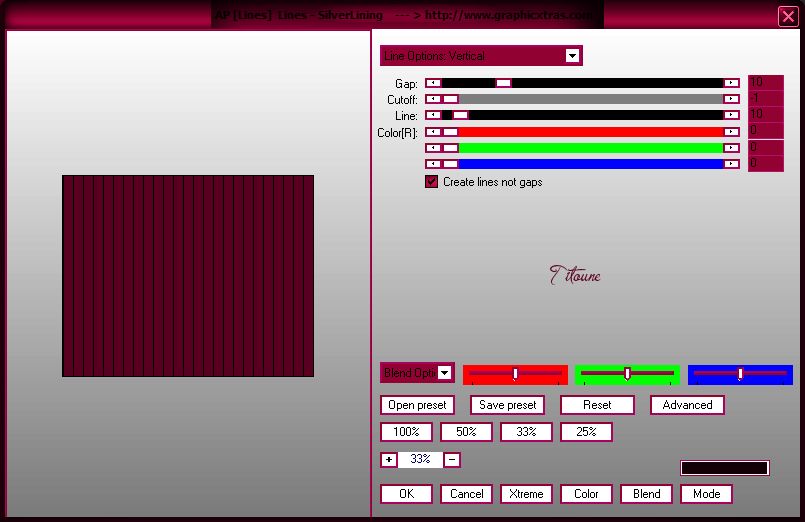Click the Gap value input field

point(767,83)
